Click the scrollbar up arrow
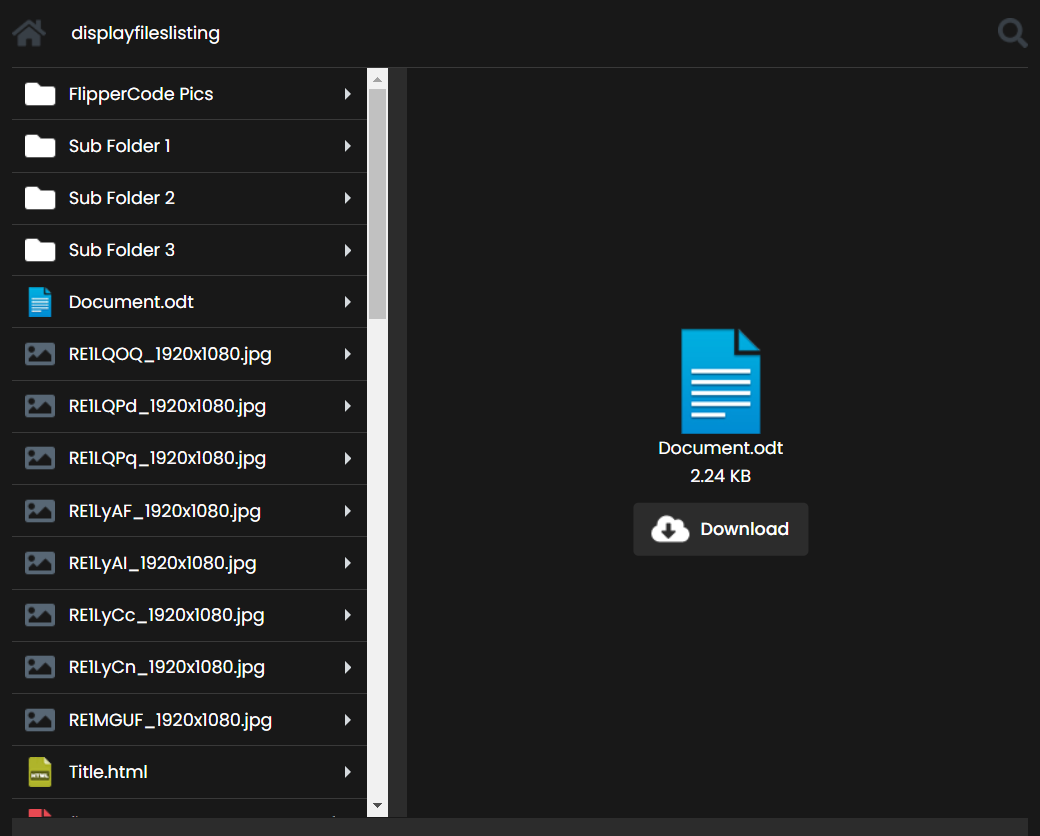1040x836 pixels. point(377,79)
